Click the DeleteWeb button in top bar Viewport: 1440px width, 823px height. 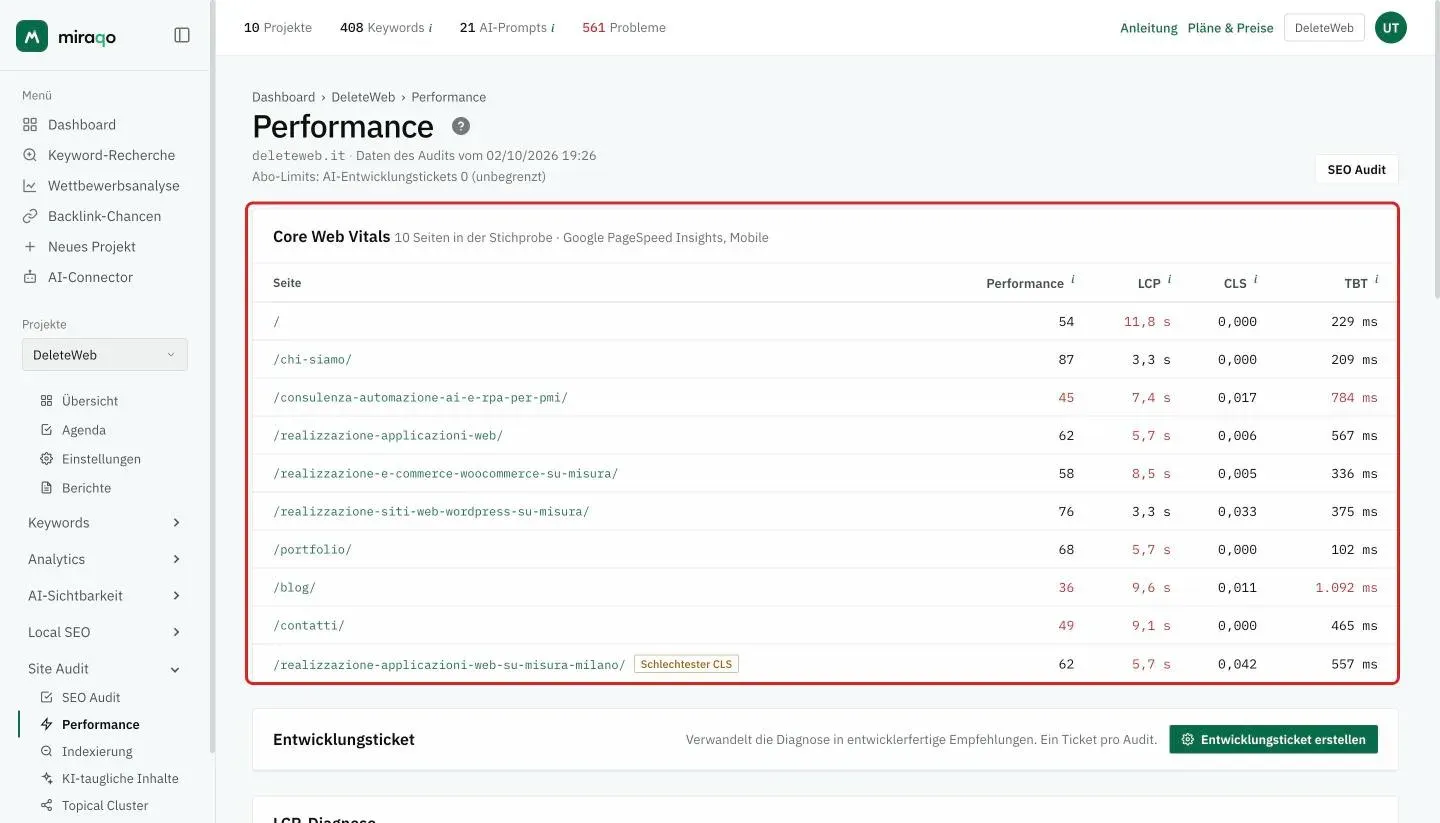[x=1324, y=28]
